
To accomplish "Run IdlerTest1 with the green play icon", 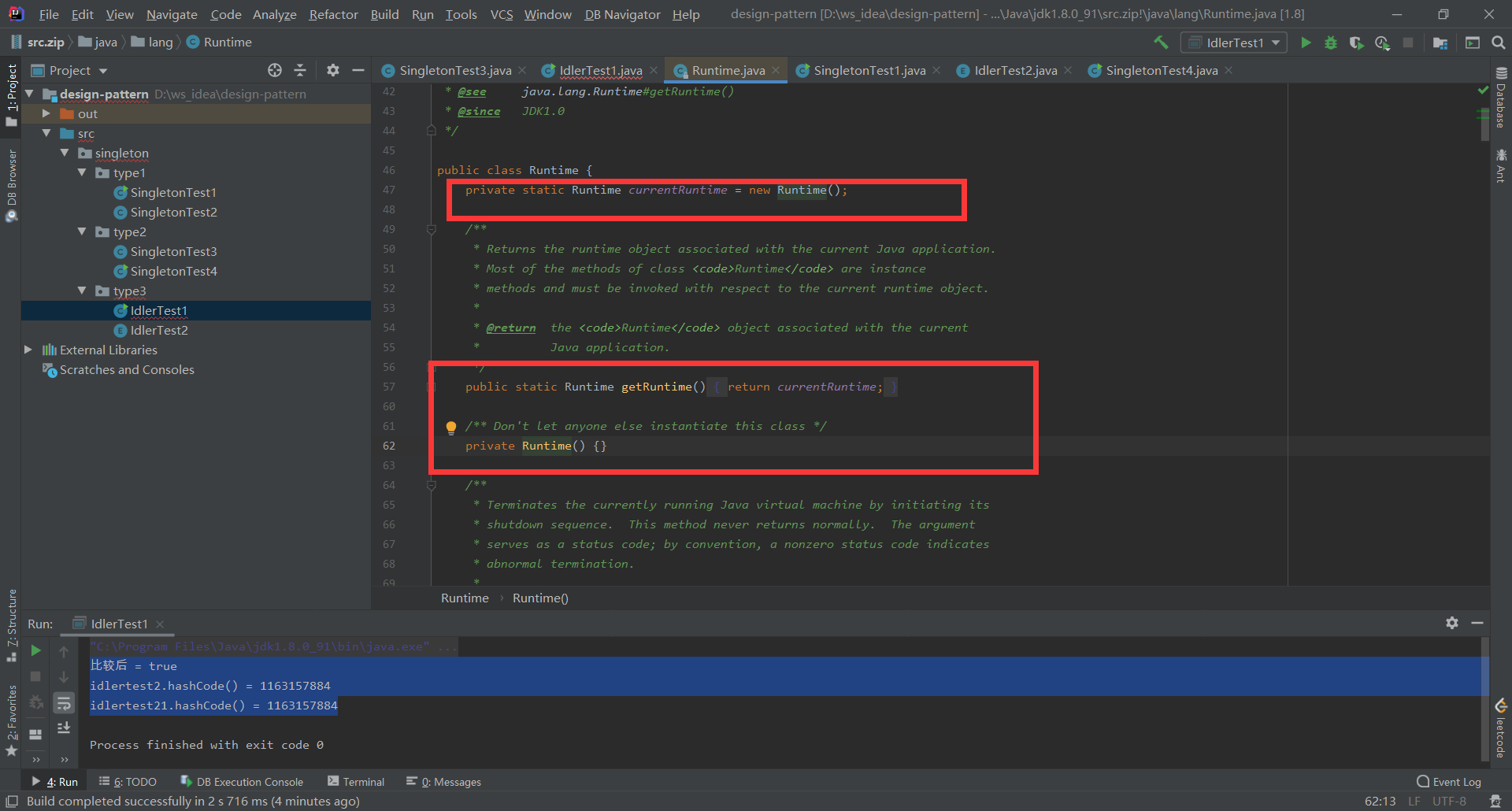I will tap(1306, 43).
